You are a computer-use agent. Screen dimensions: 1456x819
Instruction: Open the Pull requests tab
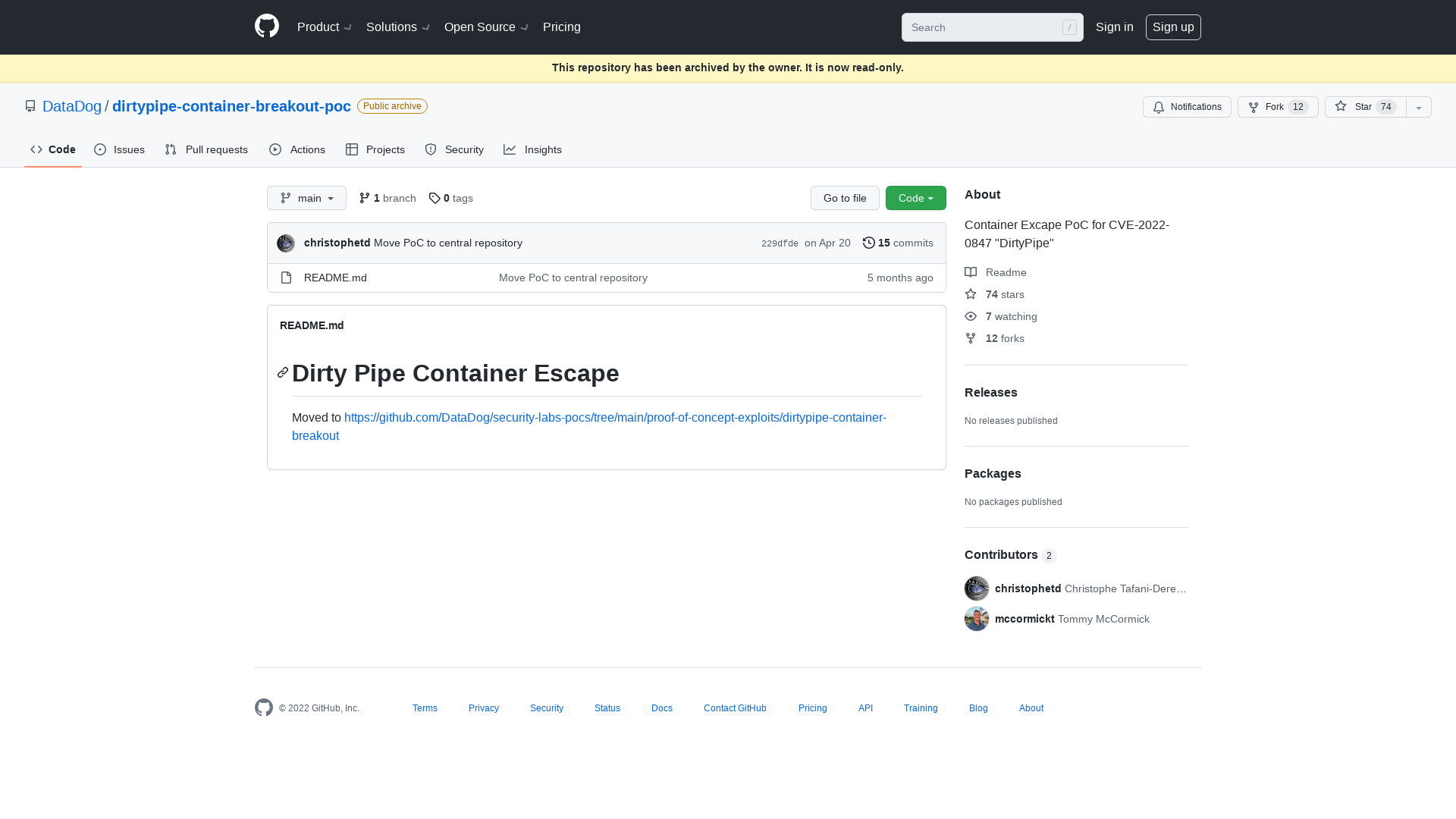pyautogui.click(x=206, y=149)
